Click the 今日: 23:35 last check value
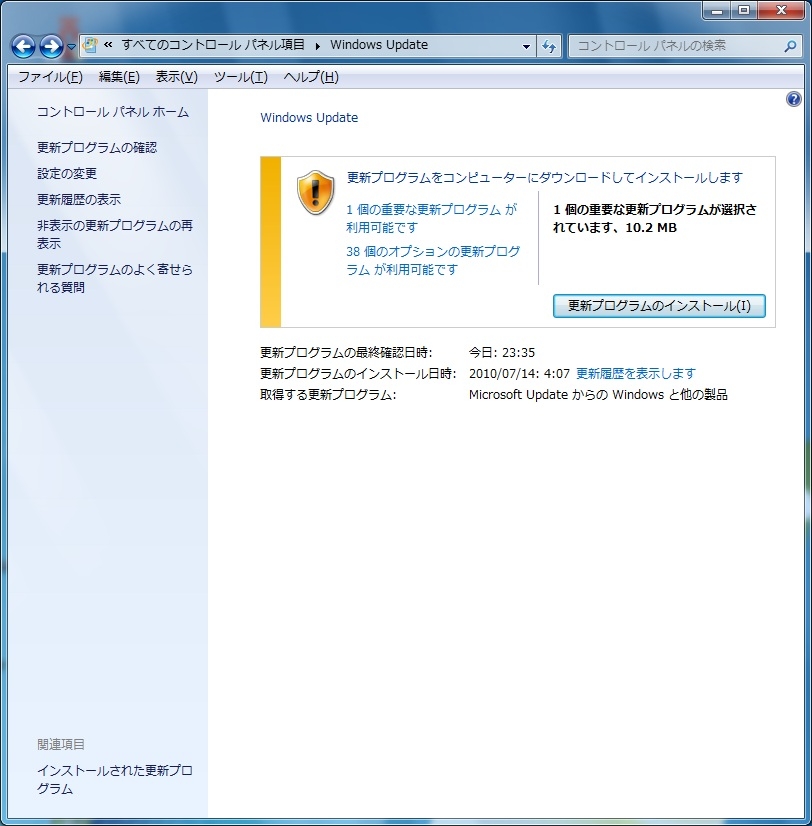Screen dimensions: 812x826 click(502, 352)
